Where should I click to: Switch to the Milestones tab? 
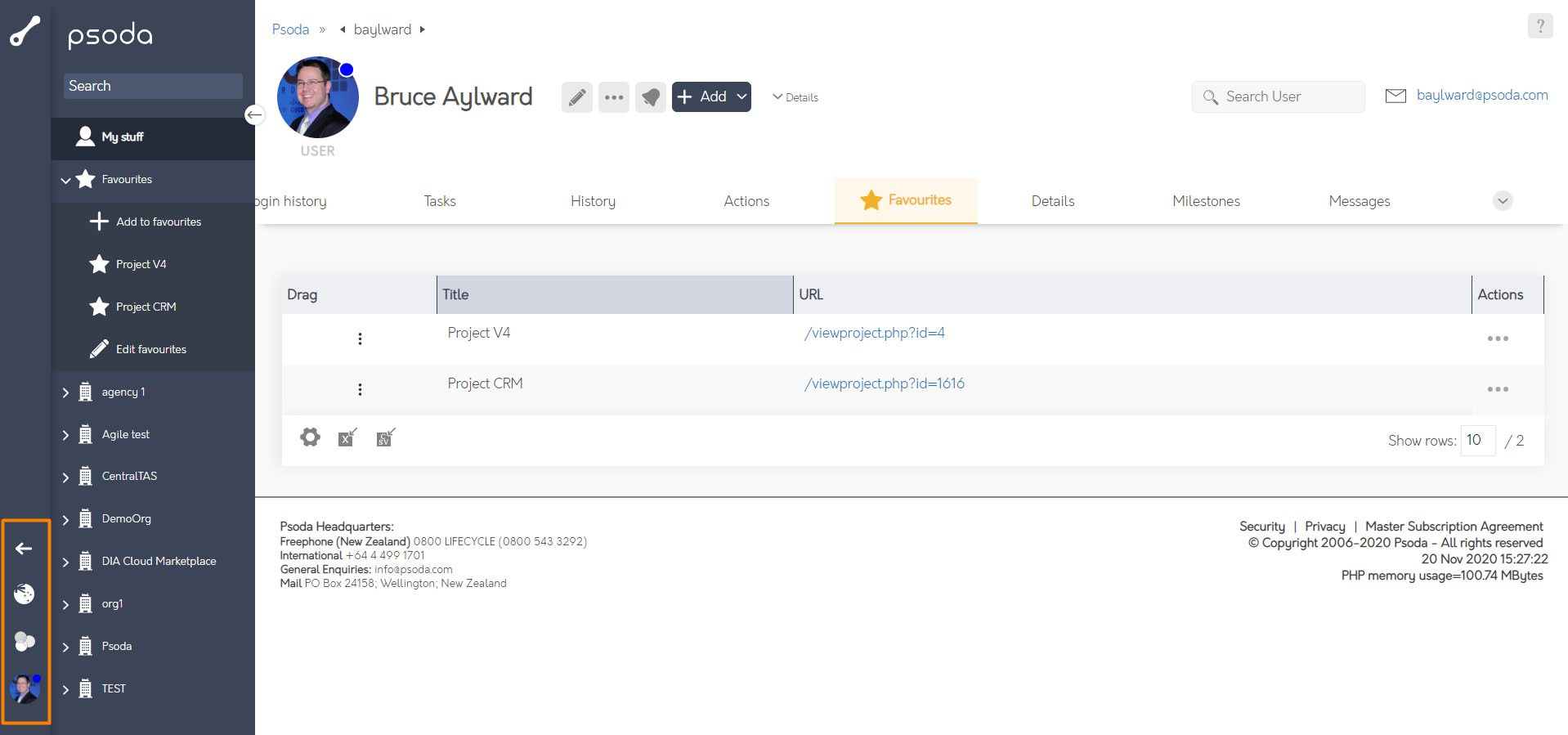point(1206,201)
